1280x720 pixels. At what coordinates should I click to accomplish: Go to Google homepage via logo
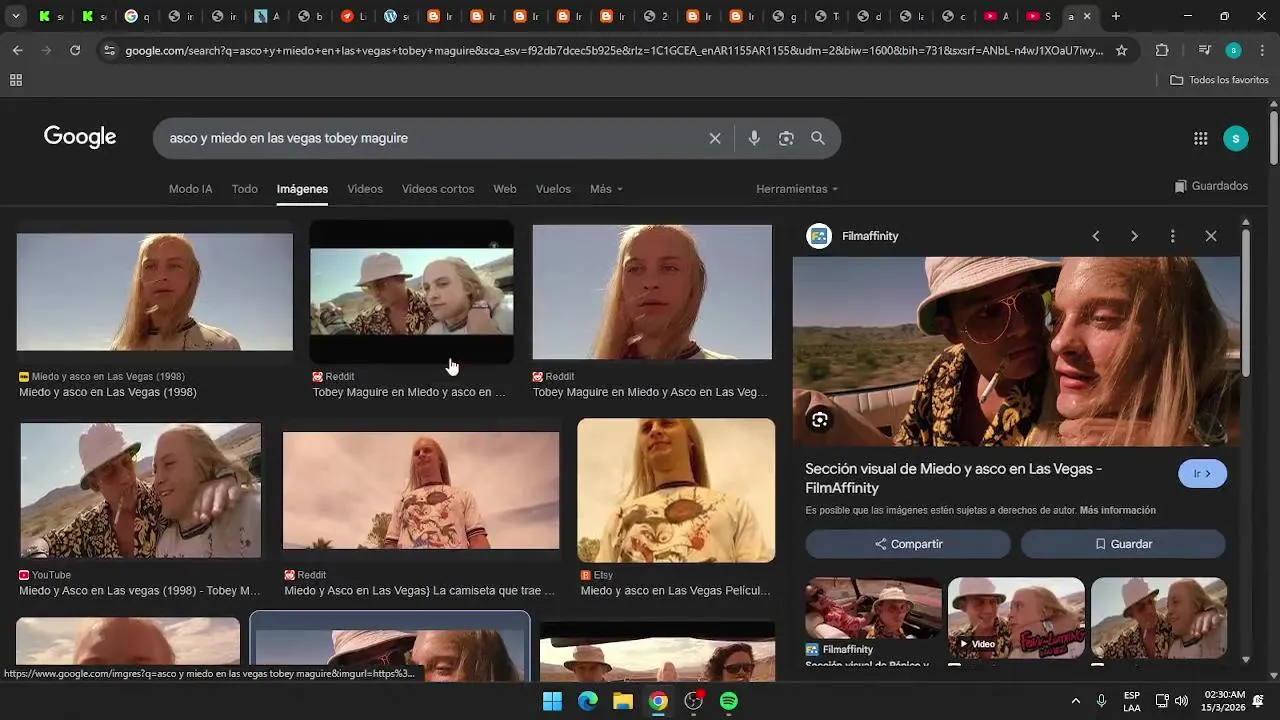(x=80, y=137)
